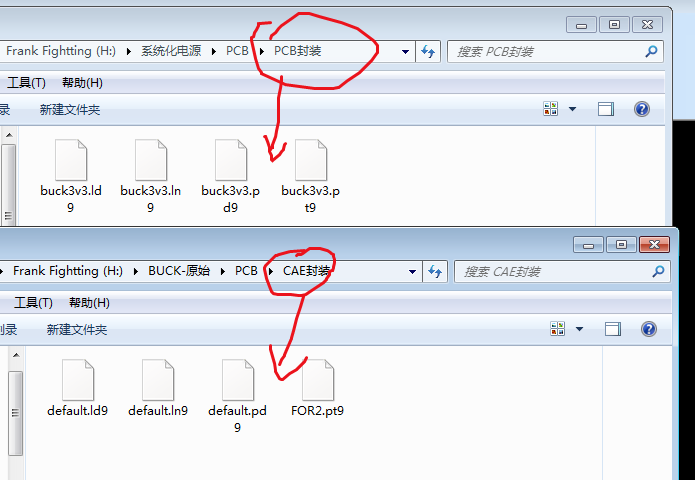Click PCB封装 breadcrumb segment

click(x=297, y=51)
